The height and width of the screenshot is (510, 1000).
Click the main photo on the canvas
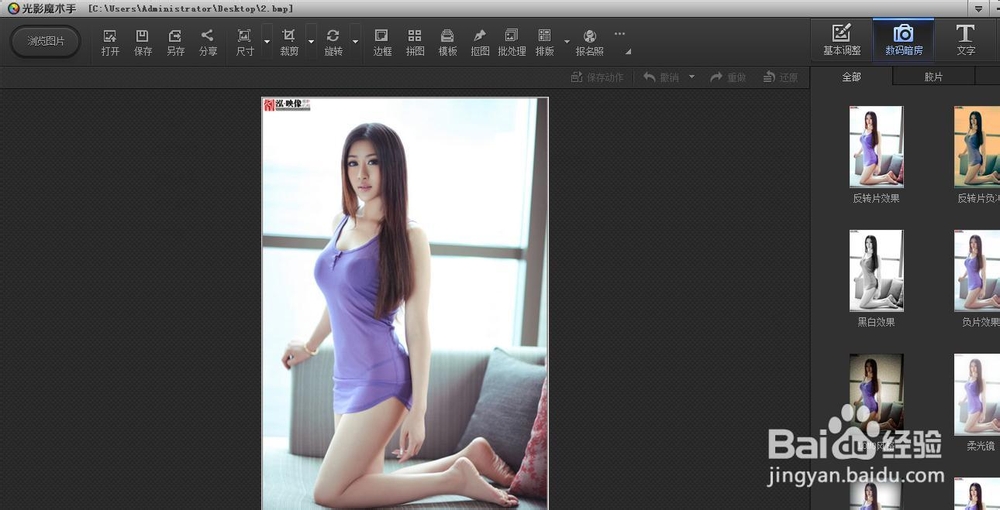(405, 303)
